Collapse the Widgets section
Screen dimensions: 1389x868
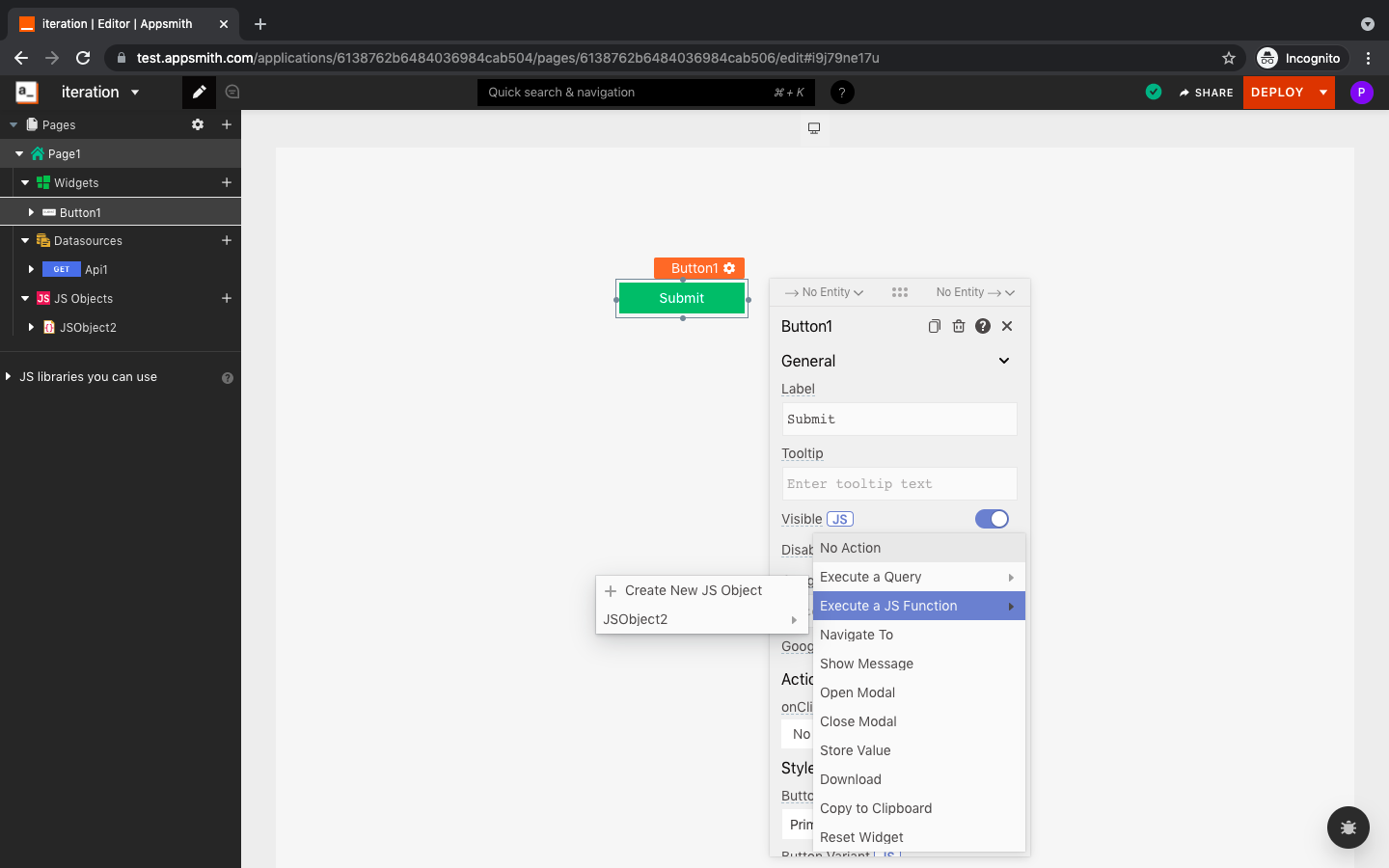(x=25, y=182)
